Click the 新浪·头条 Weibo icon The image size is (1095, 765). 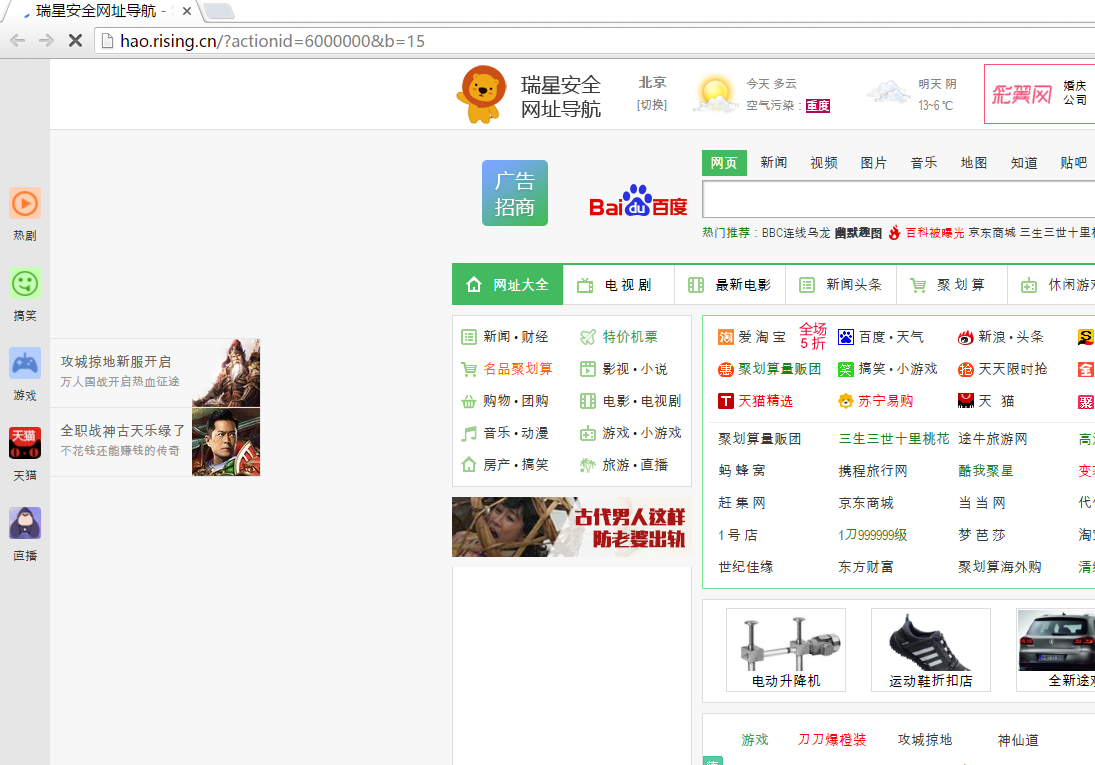click(966, 337)
